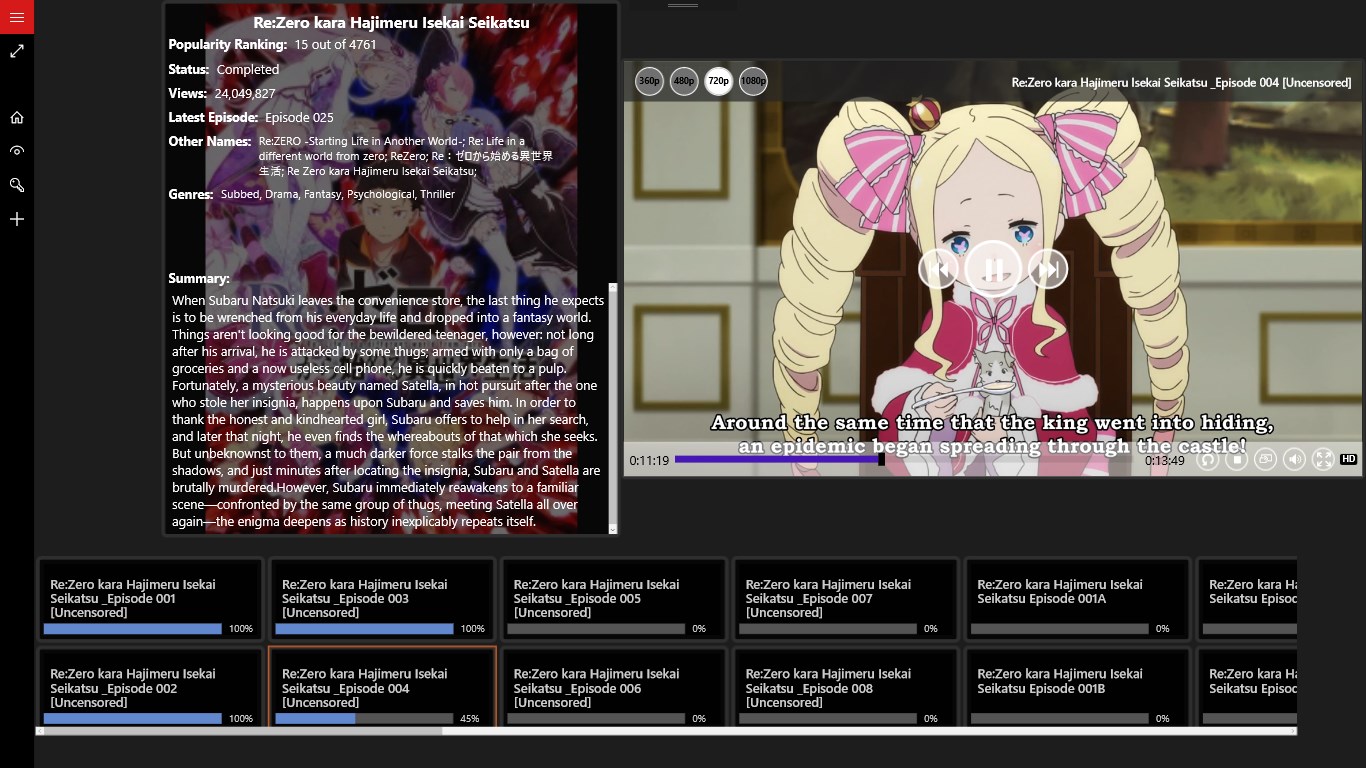Select 480p video quality
Viewport: 1366px width, 768px height.
point(684,81)
